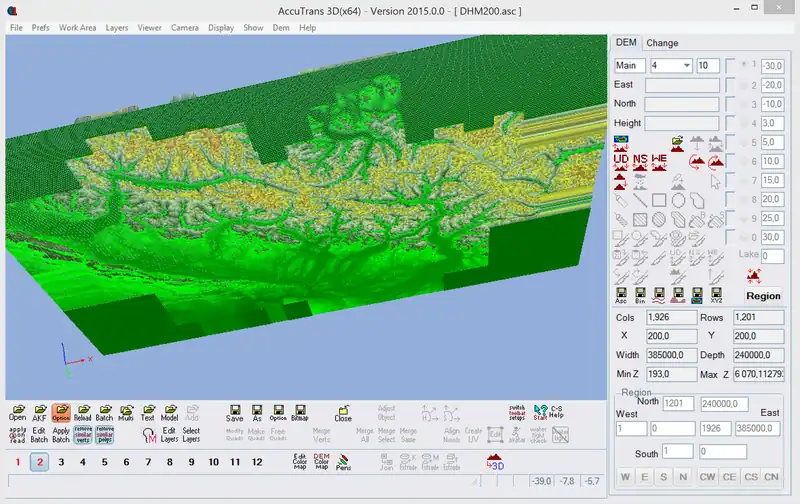Expand the Main dropdown showing 4
This screenshot has width=800, height=504.
(x=670, y=66)
